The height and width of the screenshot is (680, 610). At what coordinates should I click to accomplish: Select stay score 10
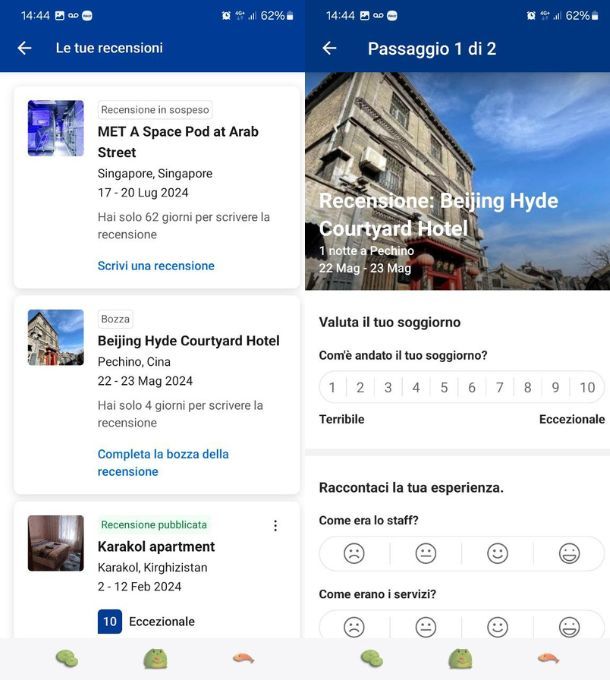pyautogui.click(x=587, y=387)
